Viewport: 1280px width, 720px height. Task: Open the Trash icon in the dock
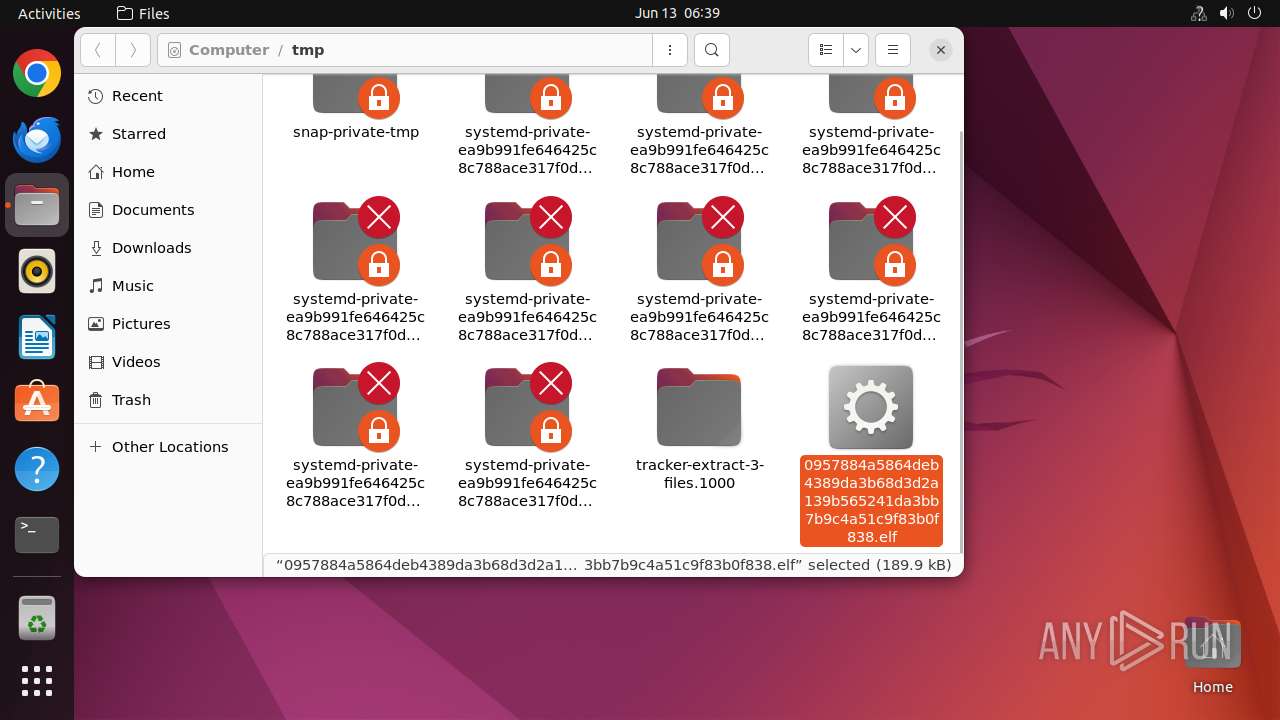[37, 618]
